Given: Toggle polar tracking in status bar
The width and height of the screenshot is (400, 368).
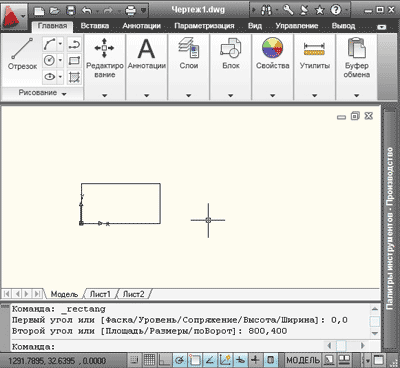Looking at the screenshot, I should click(180, 360).
